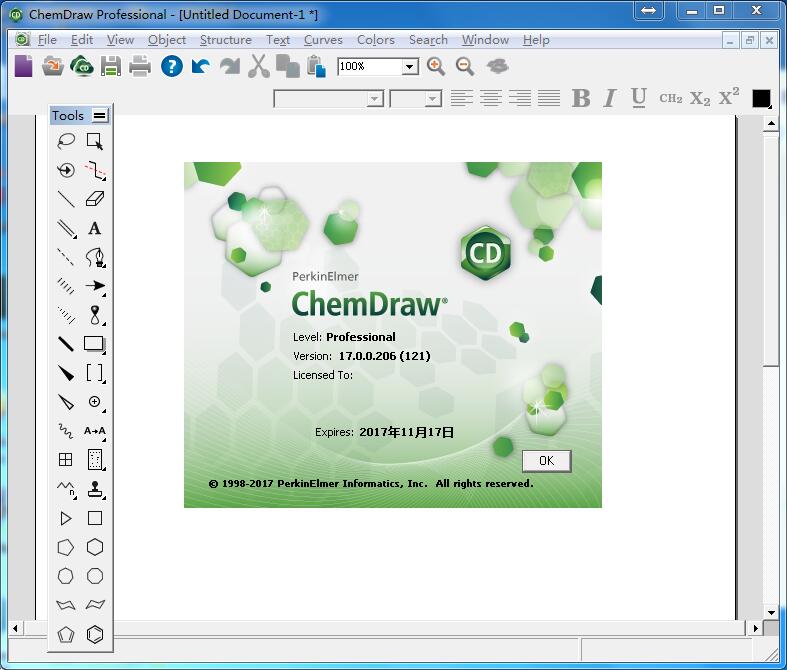787x670 pixels.
Task: Select the Text tool
Action: coord(95,228)
